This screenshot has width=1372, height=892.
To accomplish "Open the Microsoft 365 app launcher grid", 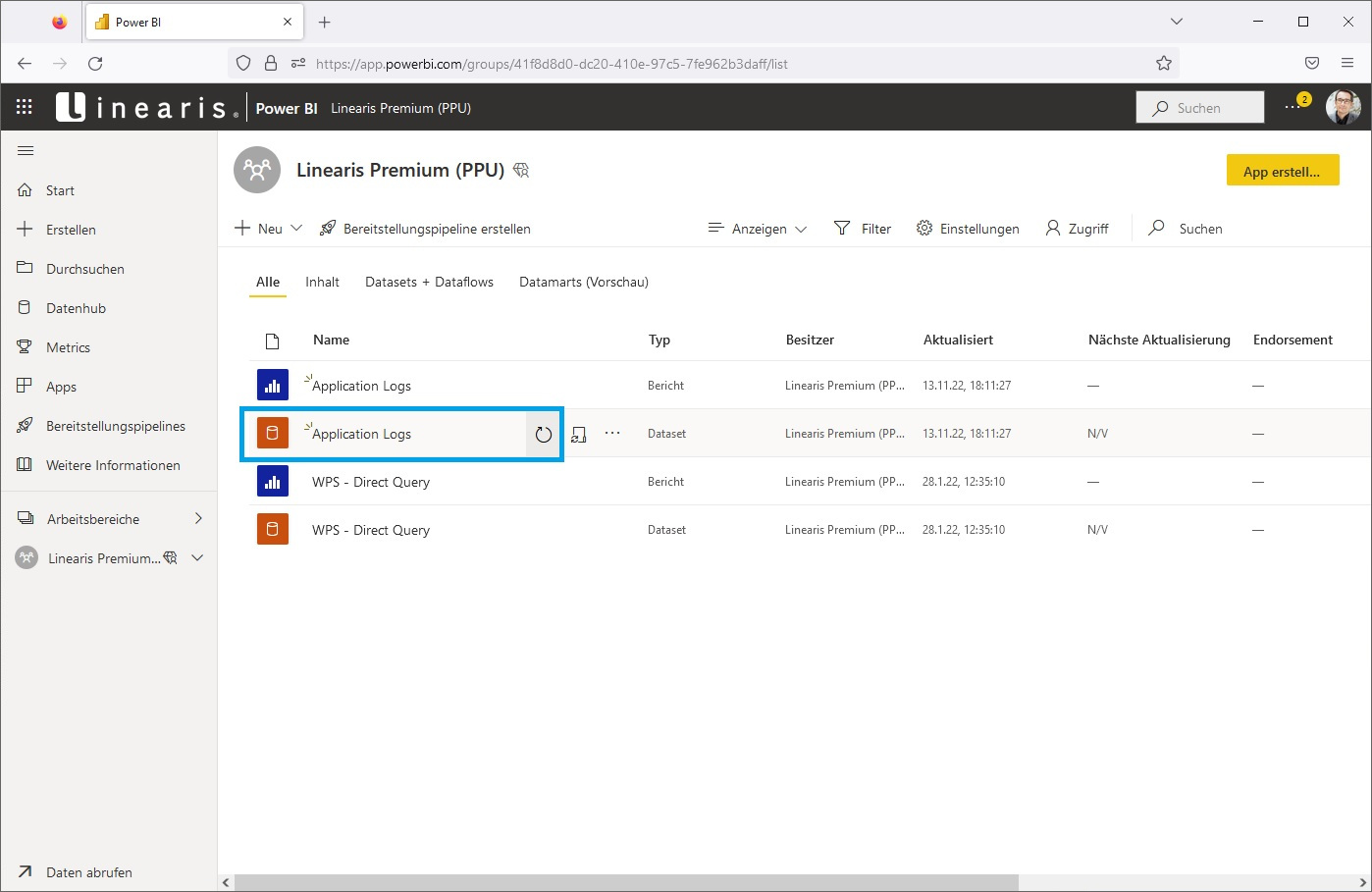I will [24, 107].
